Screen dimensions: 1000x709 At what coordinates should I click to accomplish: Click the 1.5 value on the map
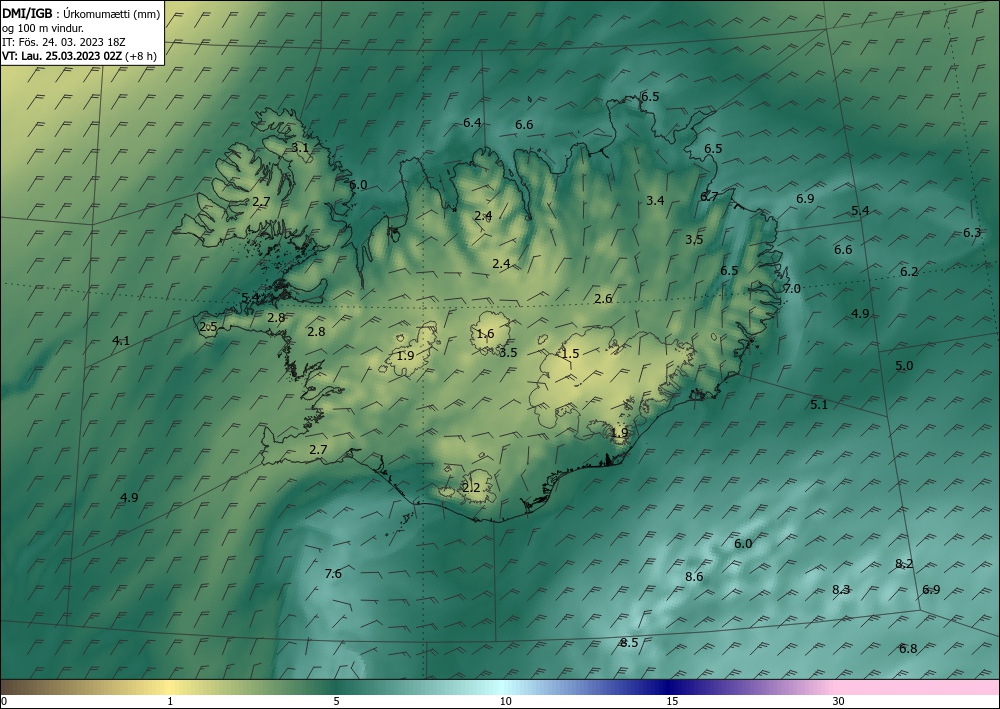(x=570, y=353)
